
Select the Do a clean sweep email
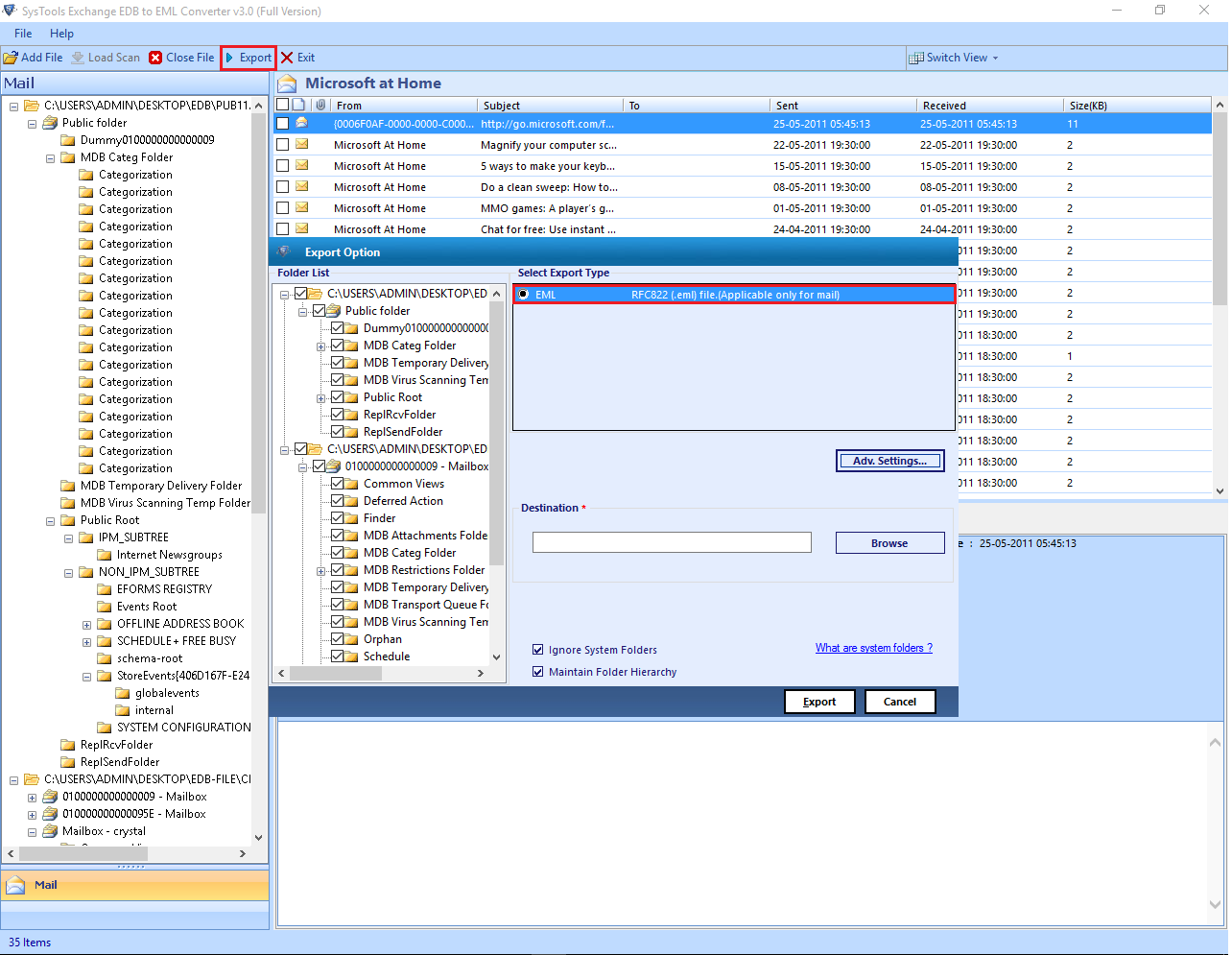click(x=743, y=187)
